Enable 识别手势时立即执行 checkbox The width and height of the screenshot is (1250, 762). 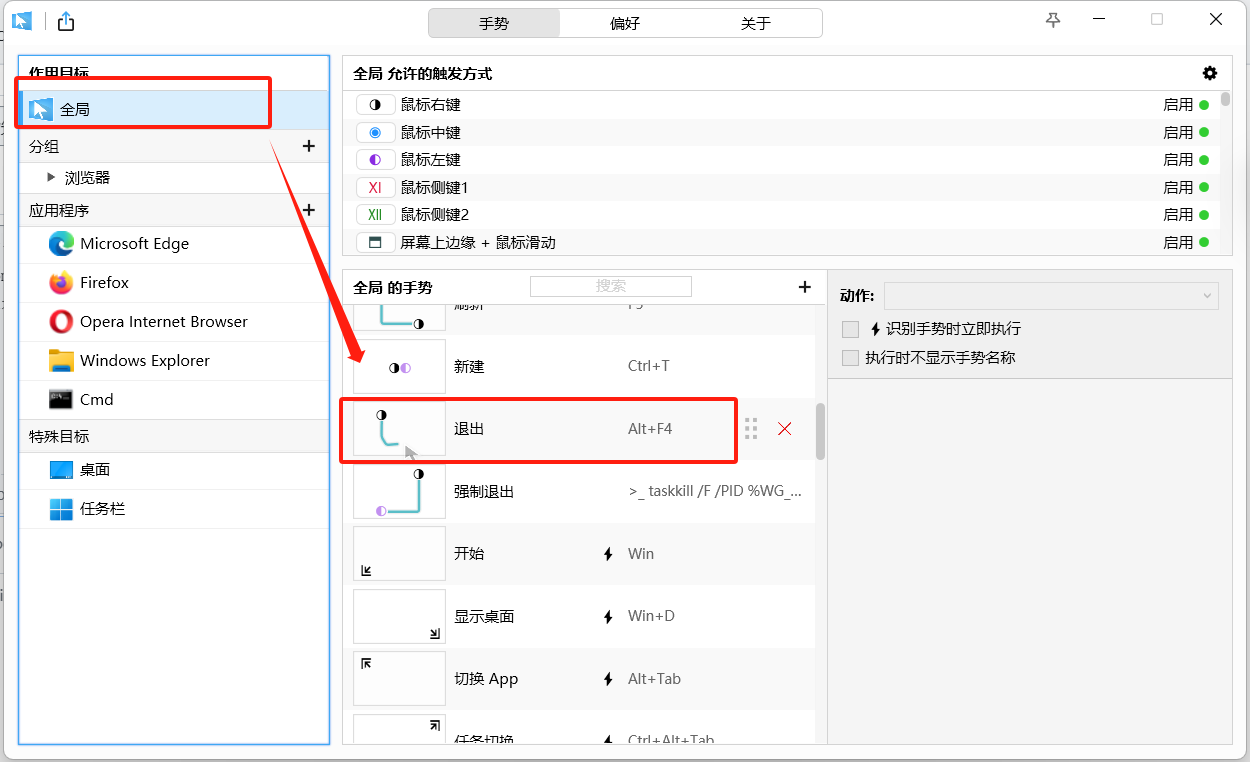pyautogui.click(x=851, y=330)
